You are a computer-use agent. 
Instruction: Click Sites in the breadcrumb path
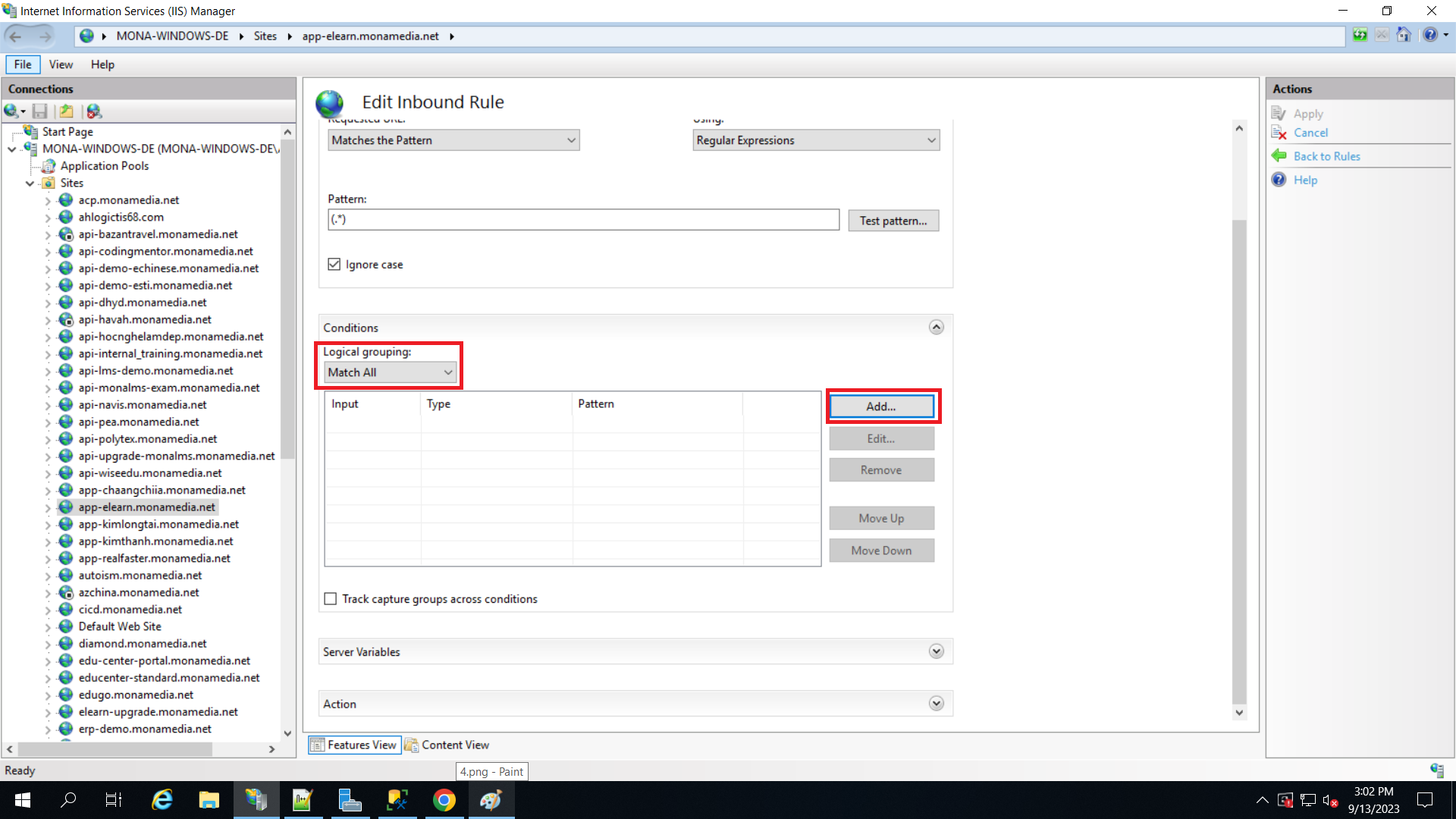coord(265,36)
